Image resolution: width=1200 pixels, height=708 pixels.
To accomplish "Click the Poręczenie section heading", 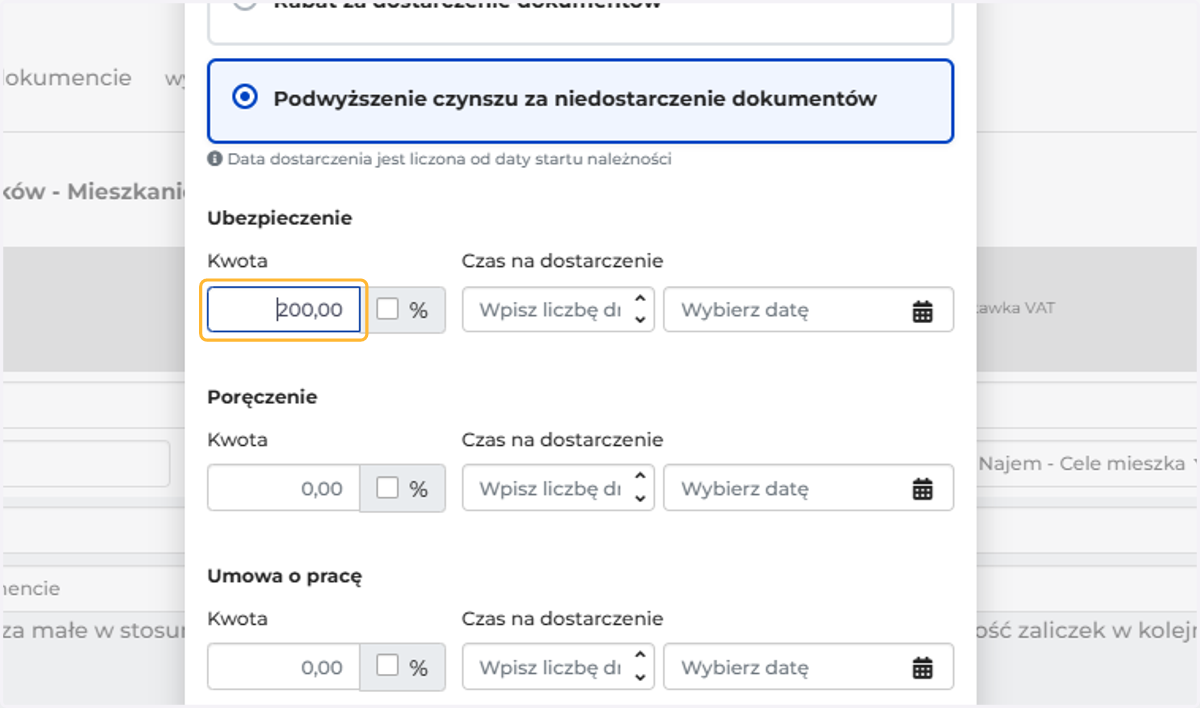I will coord(262,397).
